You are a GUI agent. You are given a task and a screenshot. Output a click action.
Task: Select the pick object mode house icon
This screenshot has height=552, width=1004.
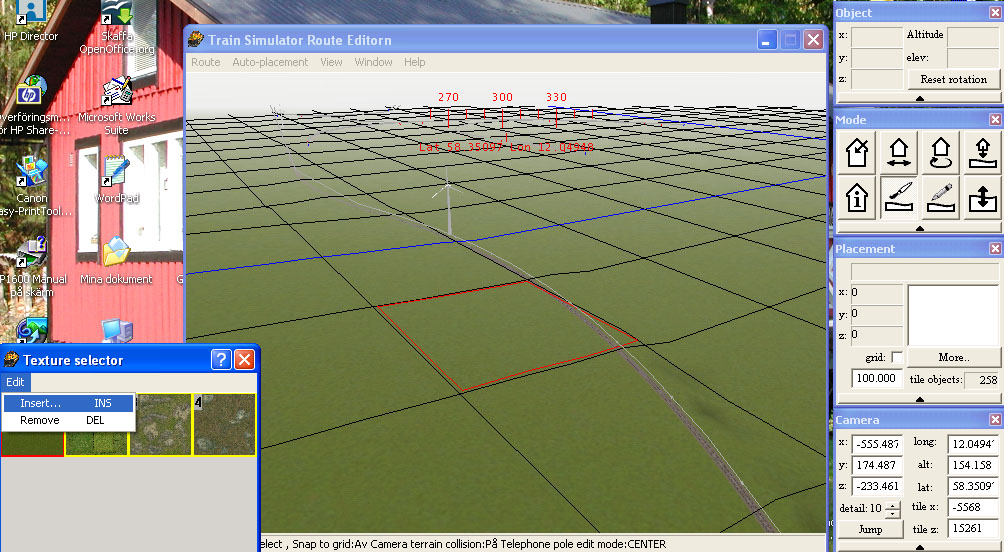pos(857,152)
